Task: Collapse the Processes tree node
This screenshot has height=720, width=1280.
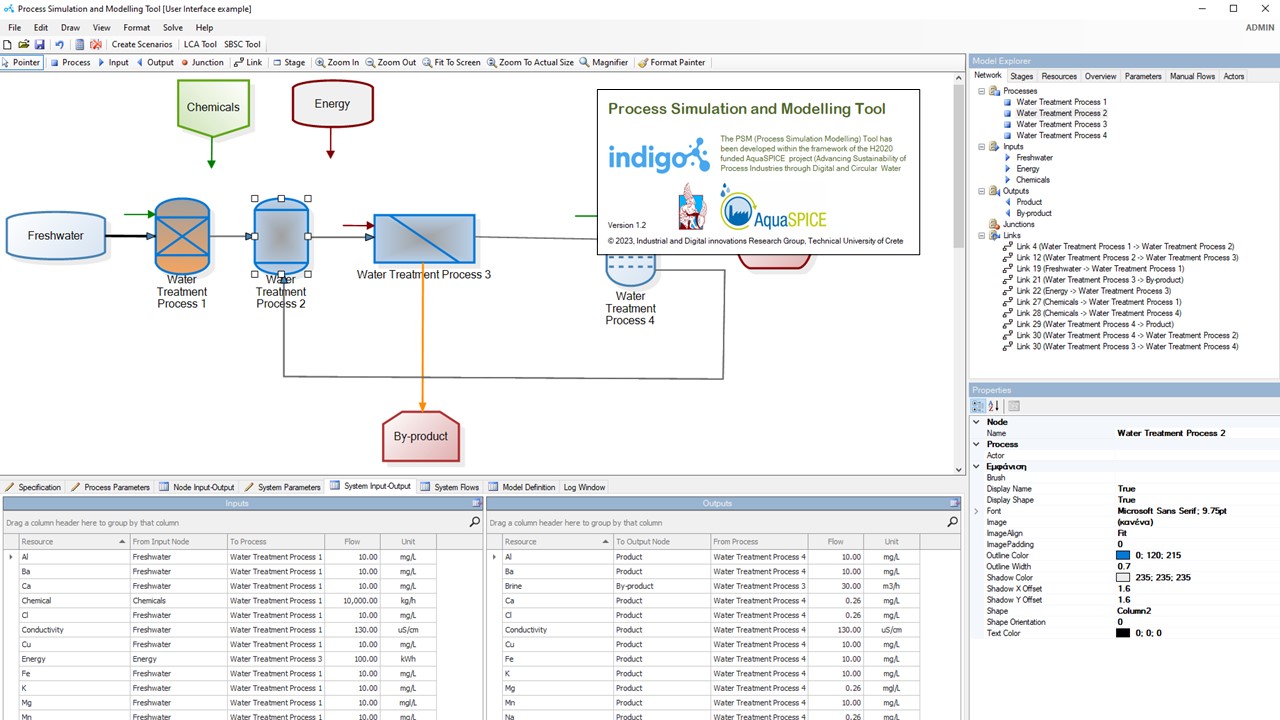Action: coord(981,91)
